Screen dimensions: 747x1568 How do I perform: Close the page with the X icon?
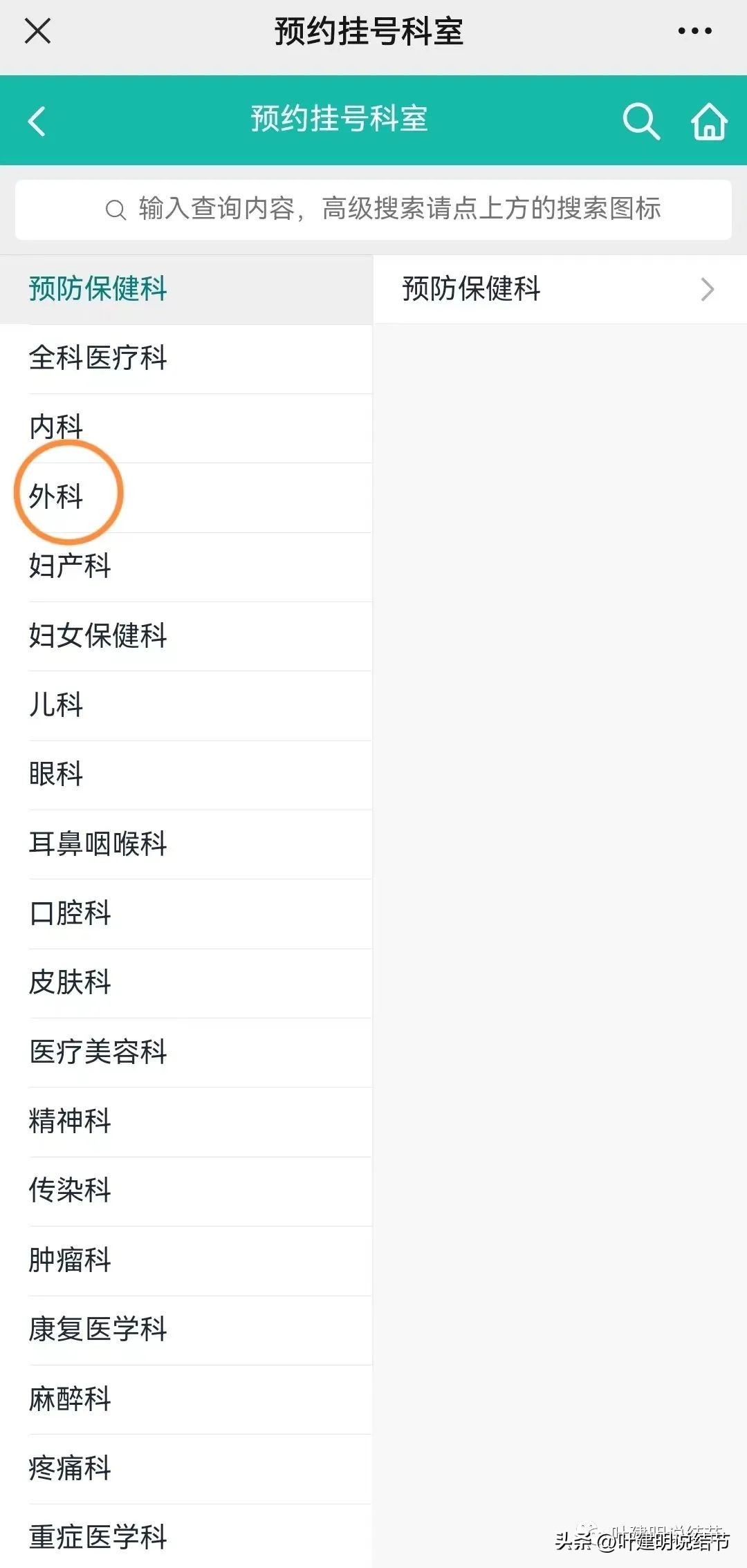tap(37, 31)
